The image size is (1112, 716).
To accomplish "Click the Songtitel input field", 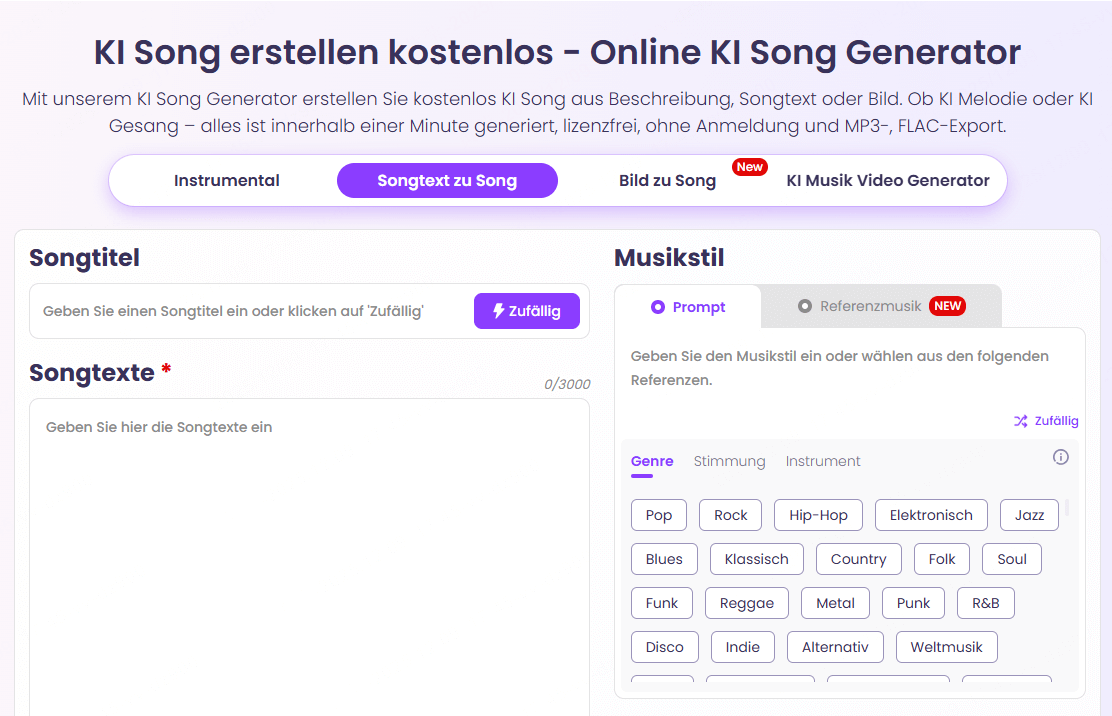I will 250,311.
